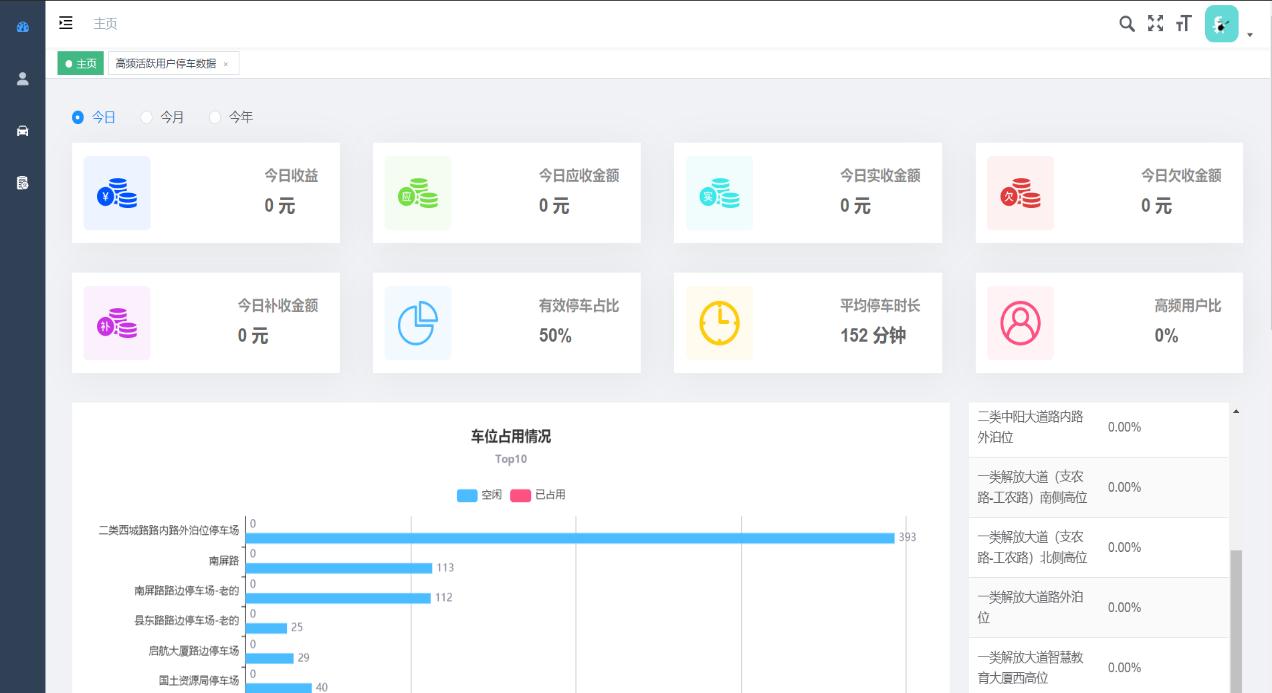Toggle fullscreen mode icon
The width and height of the screenshot is (1272, 693).
pos(1155,24)
